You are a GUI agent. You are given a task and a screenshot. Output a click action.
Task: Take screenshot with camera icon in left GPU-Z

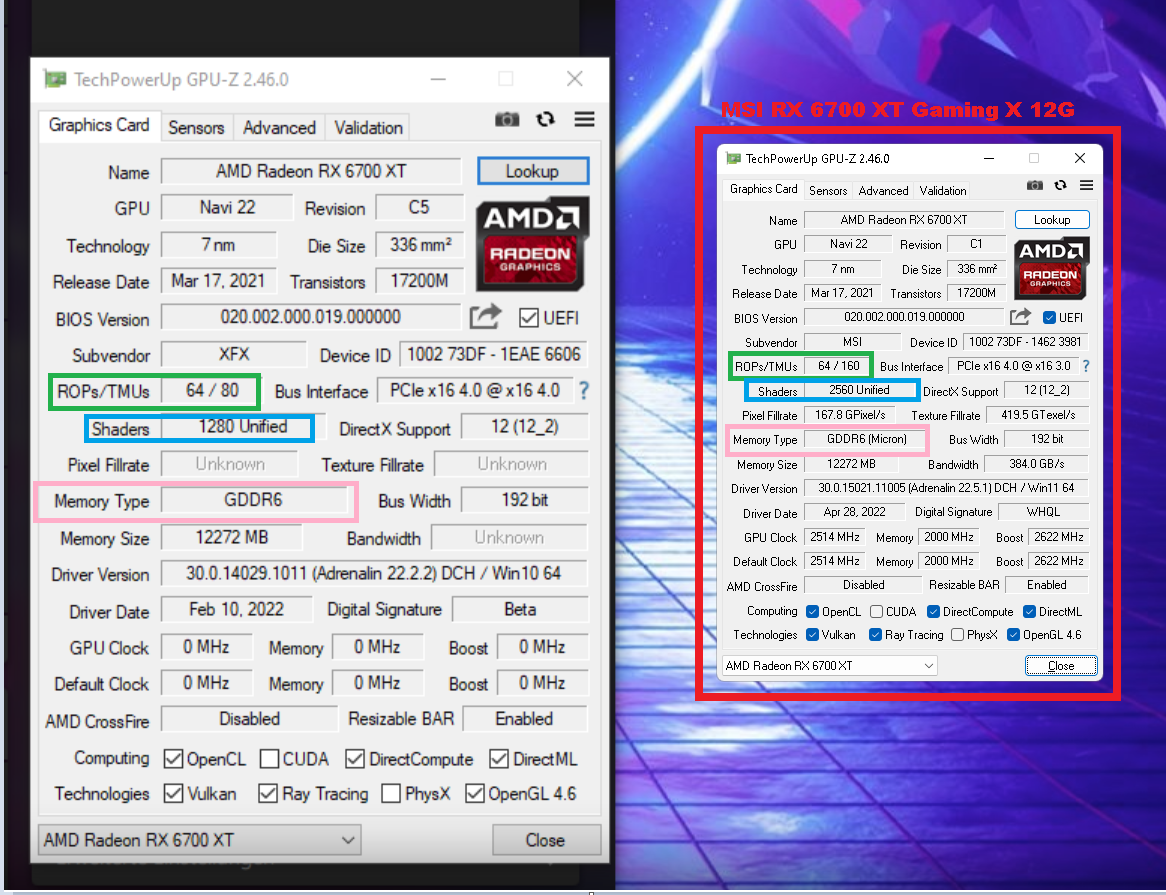tap(507, 119)
